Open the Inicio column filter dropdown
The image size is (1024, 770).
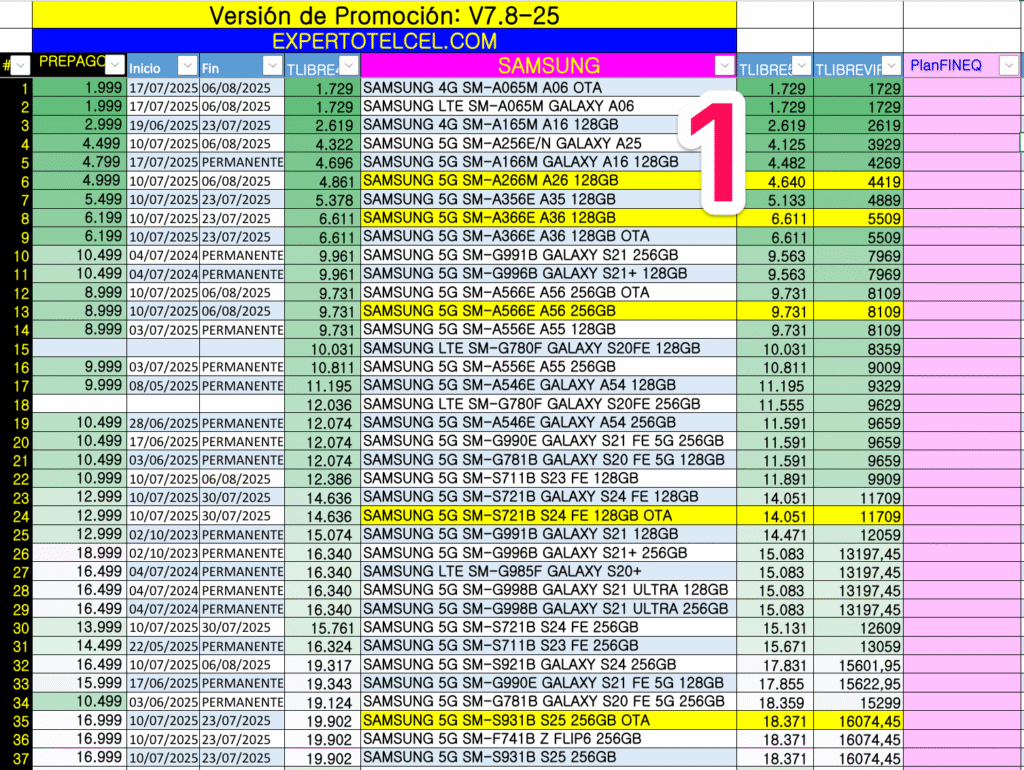[187, 66]
